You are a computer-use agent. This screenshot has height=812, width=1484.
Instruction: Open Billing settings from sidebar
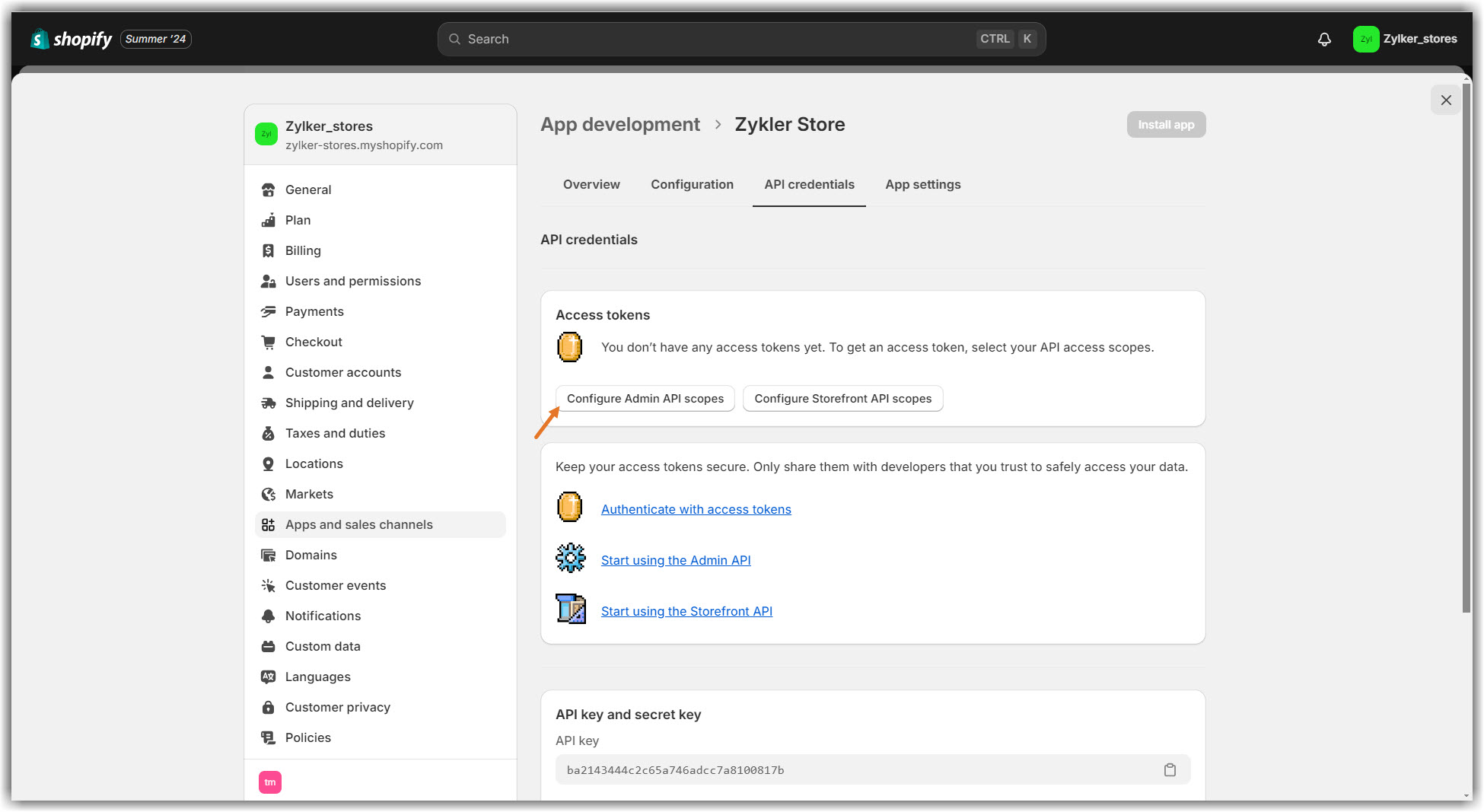(x=303, y=250)
